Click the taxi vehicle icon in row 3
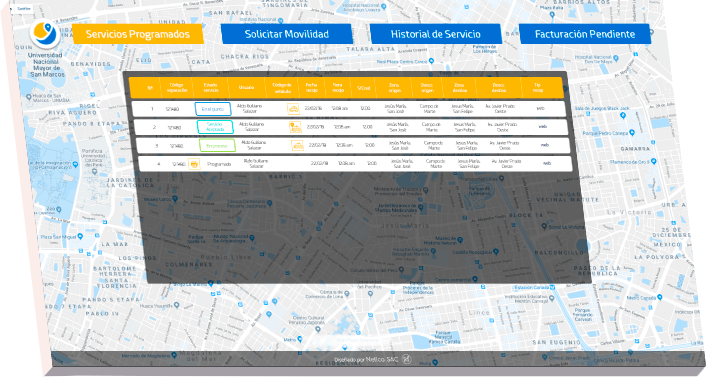This screenshot has height=378, width=706. point(297,145)
